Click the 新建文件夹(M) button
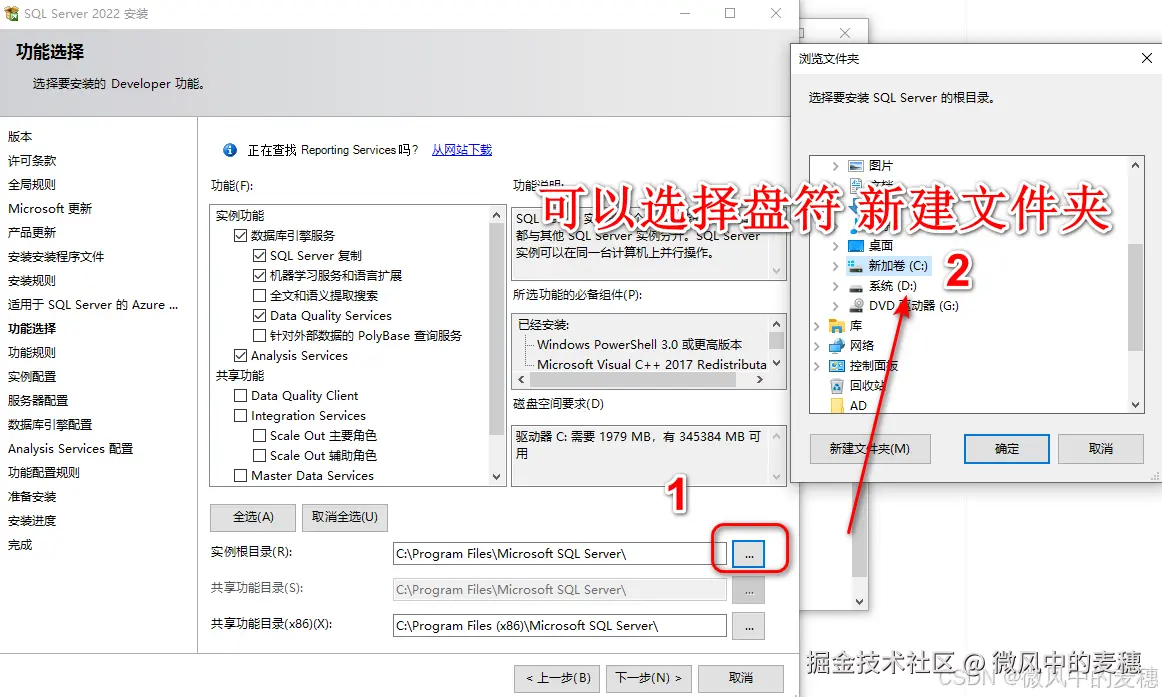 869,448
